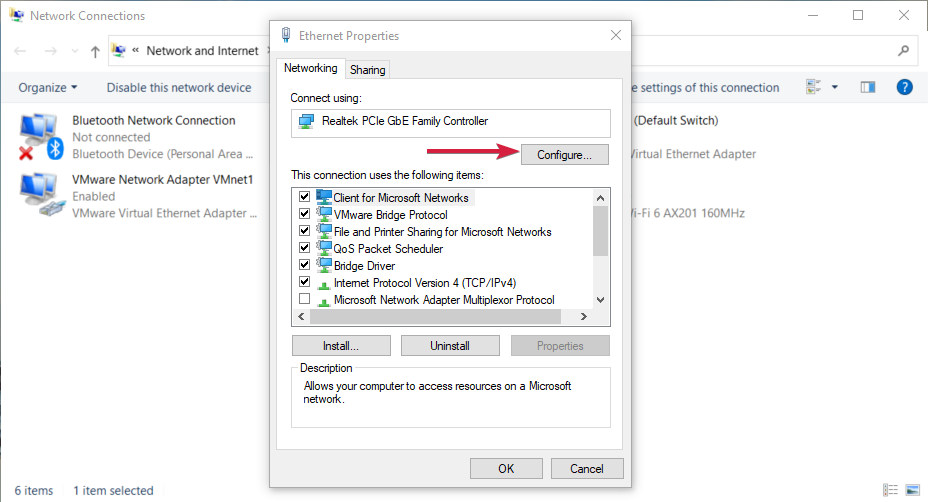Select Client for Microsoft Networks item icon
Image resolution: width=928 pixels, height=502 pixels.
pyautogui.click(x=324, y=197)
